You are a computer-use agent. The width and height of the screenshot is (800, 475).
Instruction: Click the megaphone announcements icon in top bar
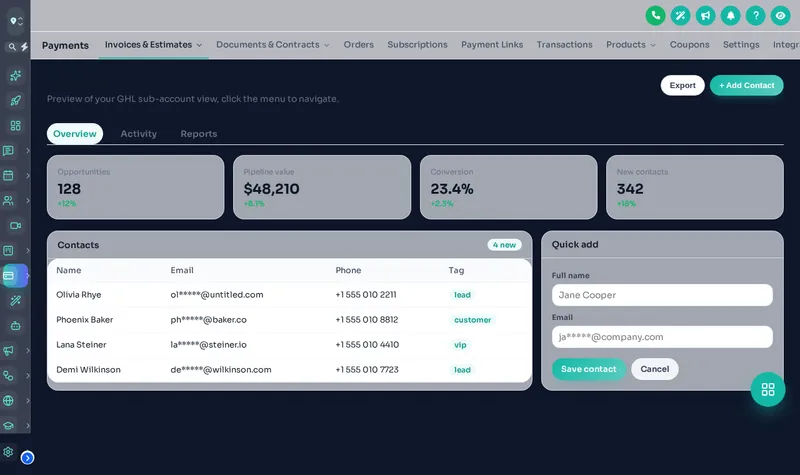tap(706, 16)
